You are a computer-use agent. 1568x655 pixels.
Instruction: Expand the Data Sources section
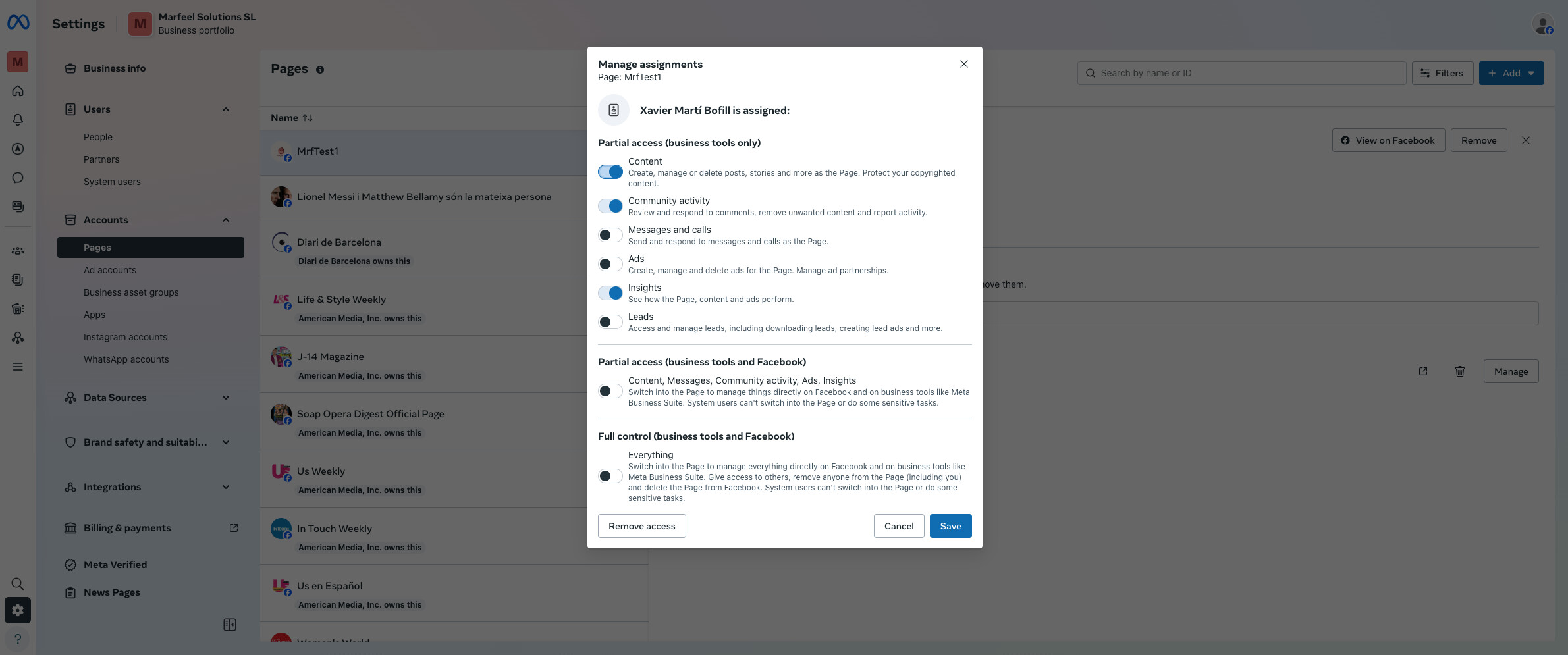pos(226,398)
